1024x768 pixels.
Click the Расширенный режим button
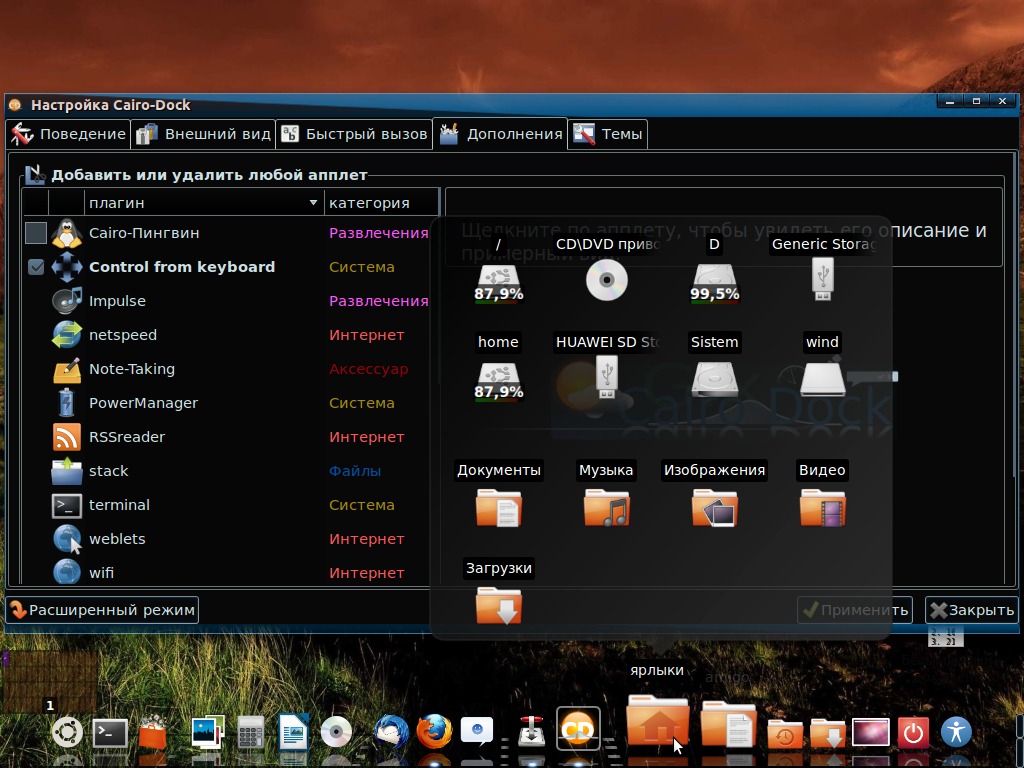click(102, 610)
